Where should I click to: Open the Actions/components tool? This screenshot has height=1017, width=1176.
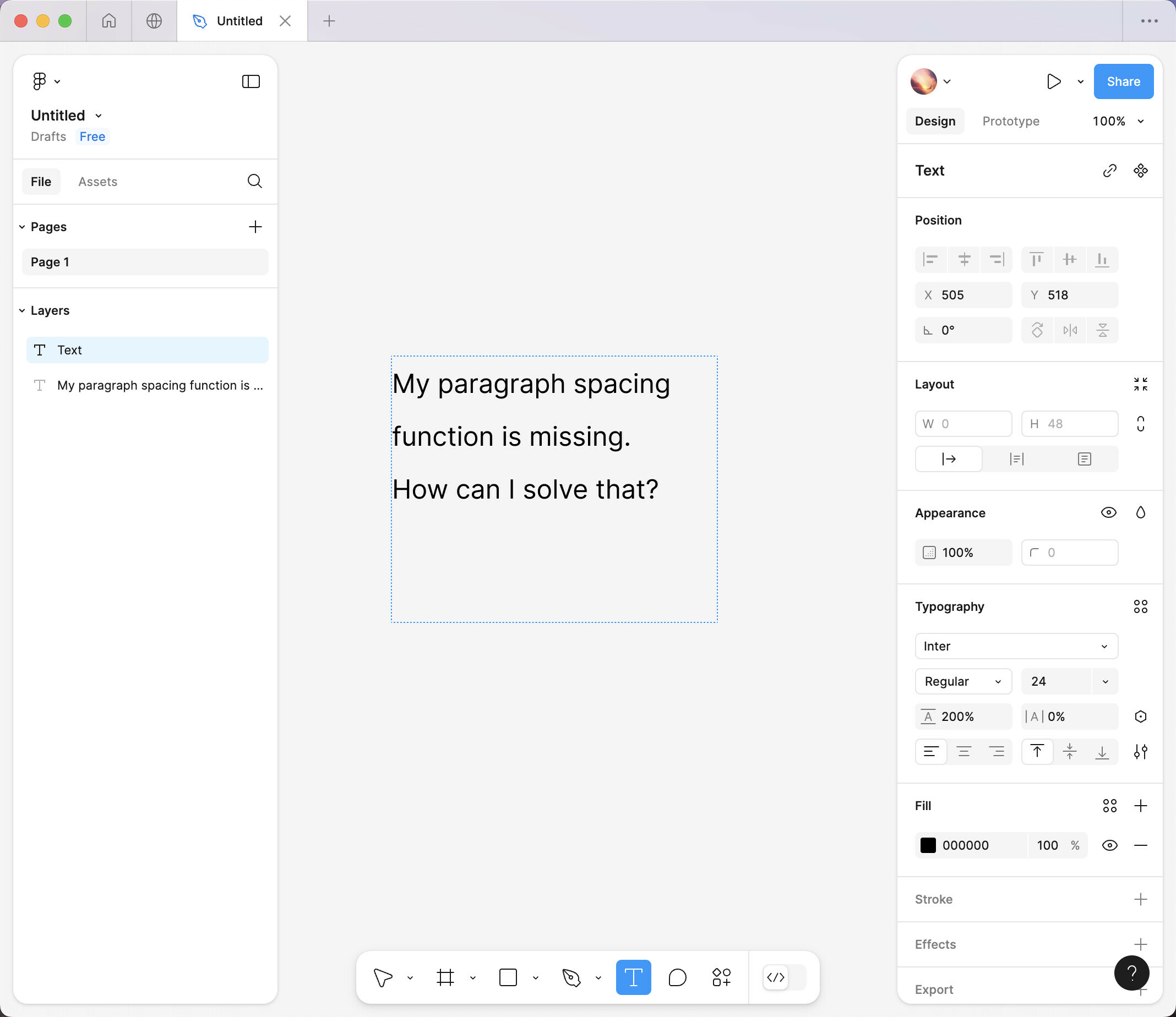[721, 977]
